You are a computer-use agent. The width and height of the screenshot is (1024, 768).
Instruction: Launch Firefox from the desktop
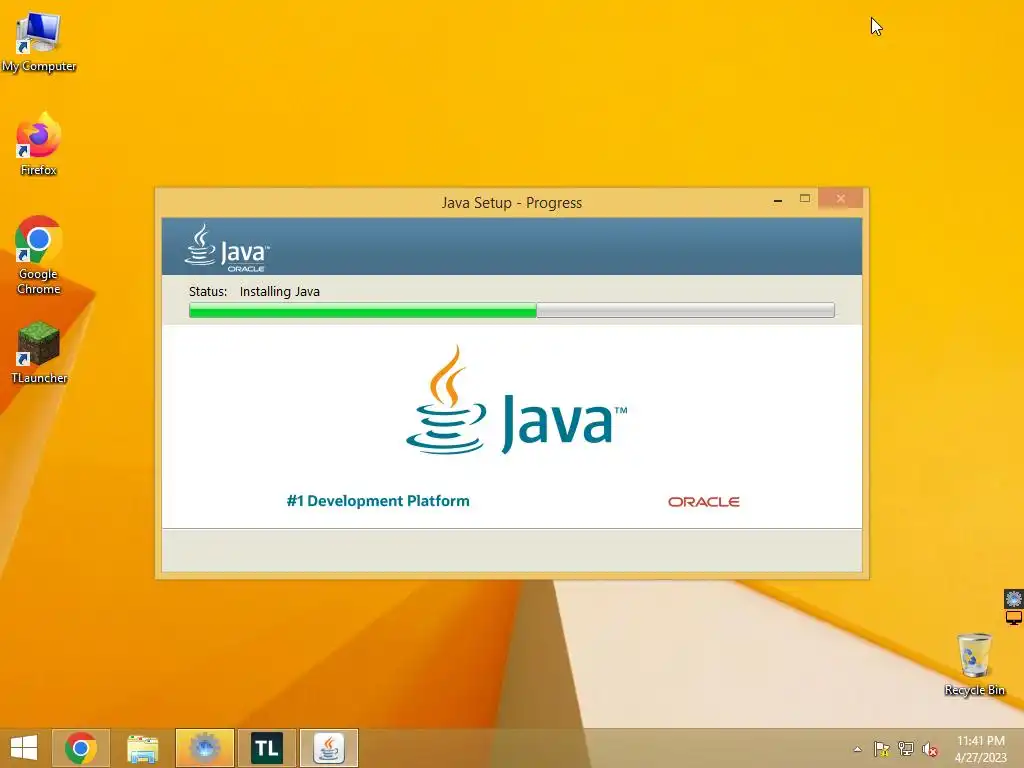click(39, 144)
